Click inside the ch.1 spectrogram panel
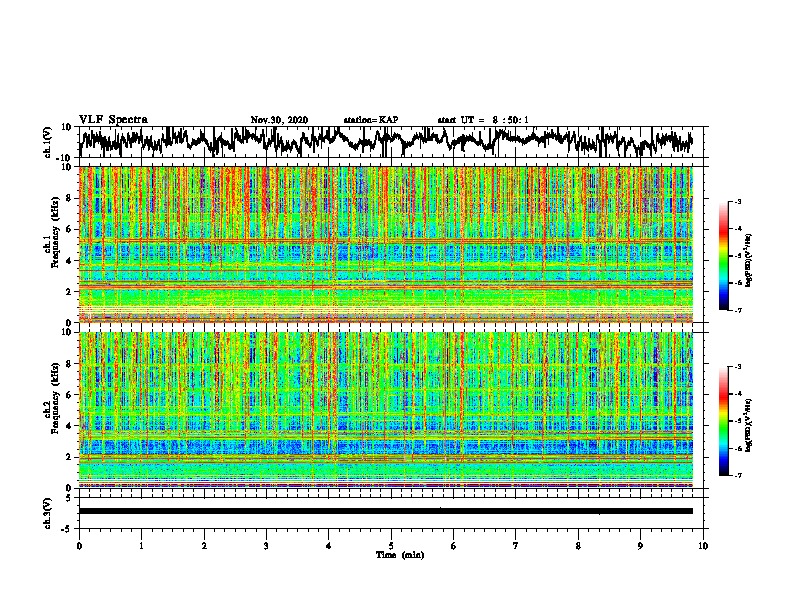792x612 pixels. coord(386,244)
